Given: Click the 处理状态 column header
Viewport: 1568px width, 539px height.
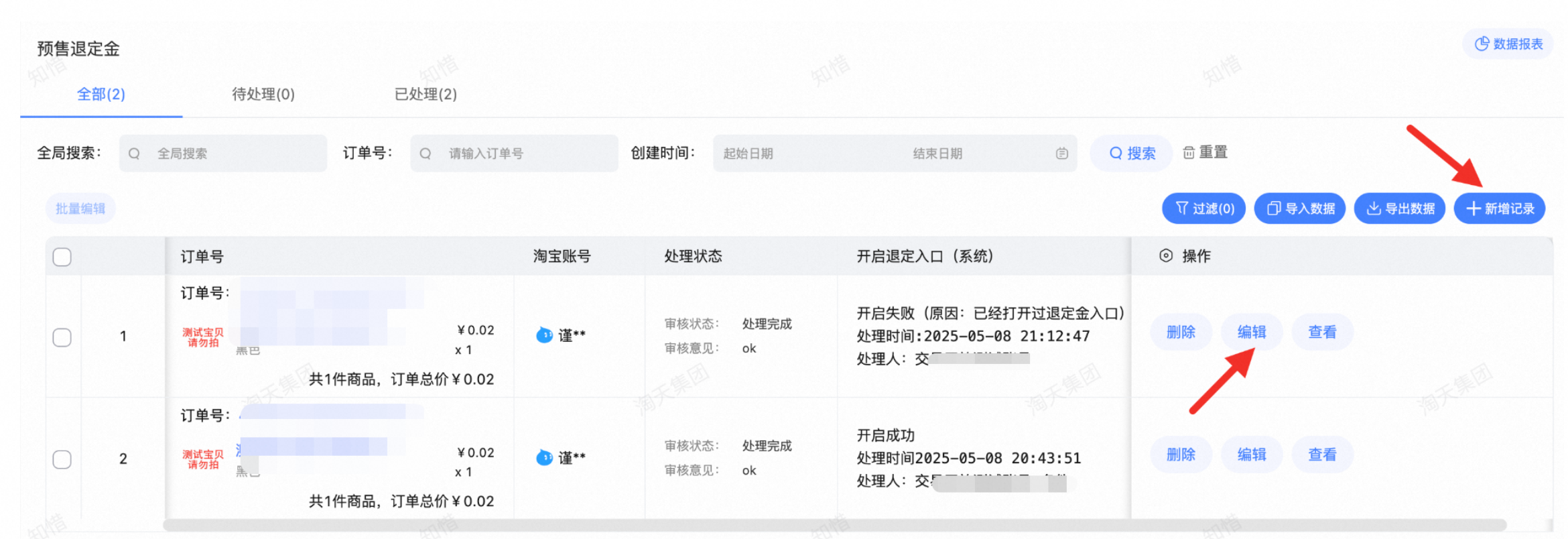Looking at the screenshot, I should (x=694, y=256).
